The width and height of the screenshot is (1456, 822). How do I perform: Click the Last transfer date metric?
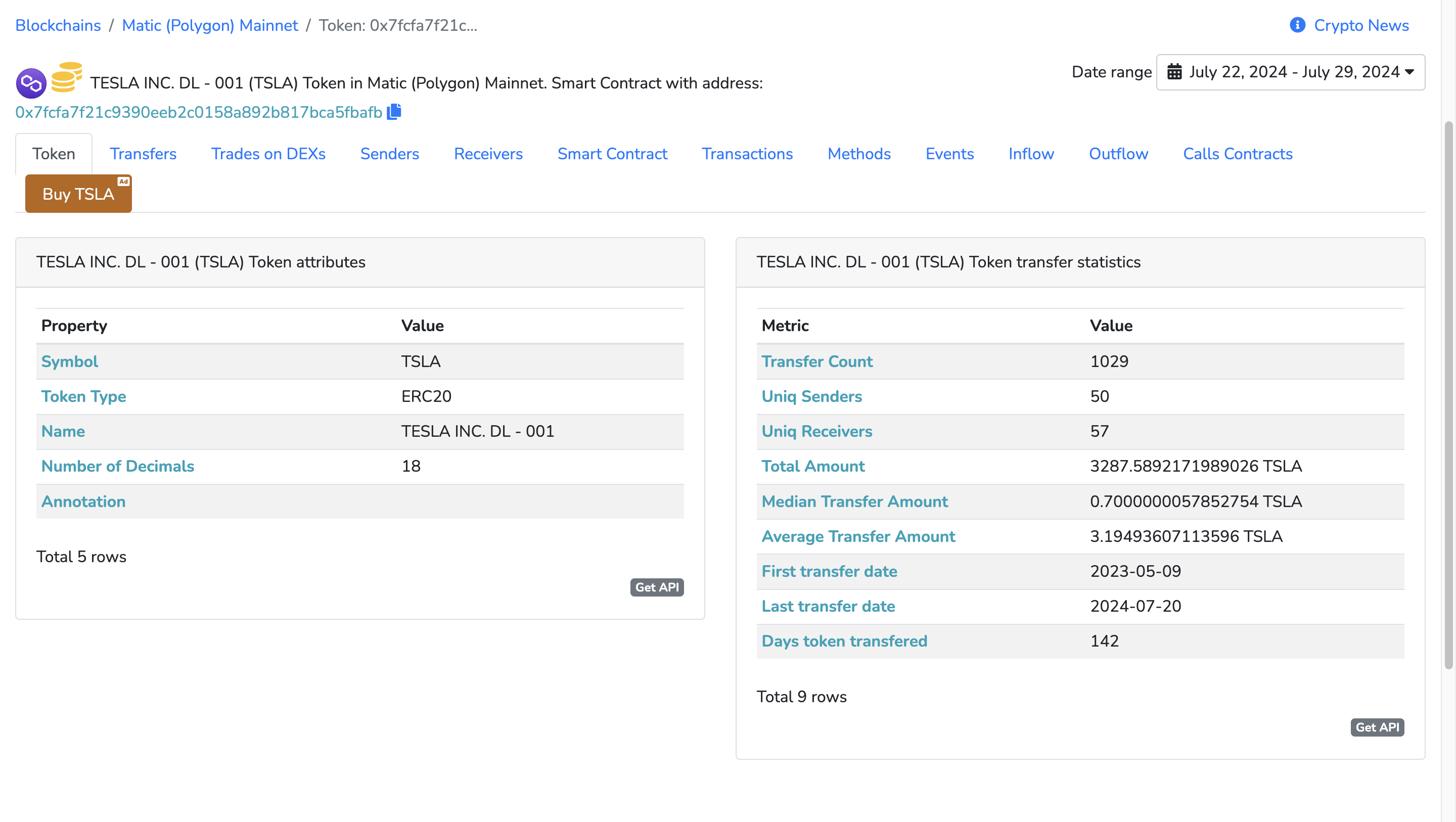828,606
